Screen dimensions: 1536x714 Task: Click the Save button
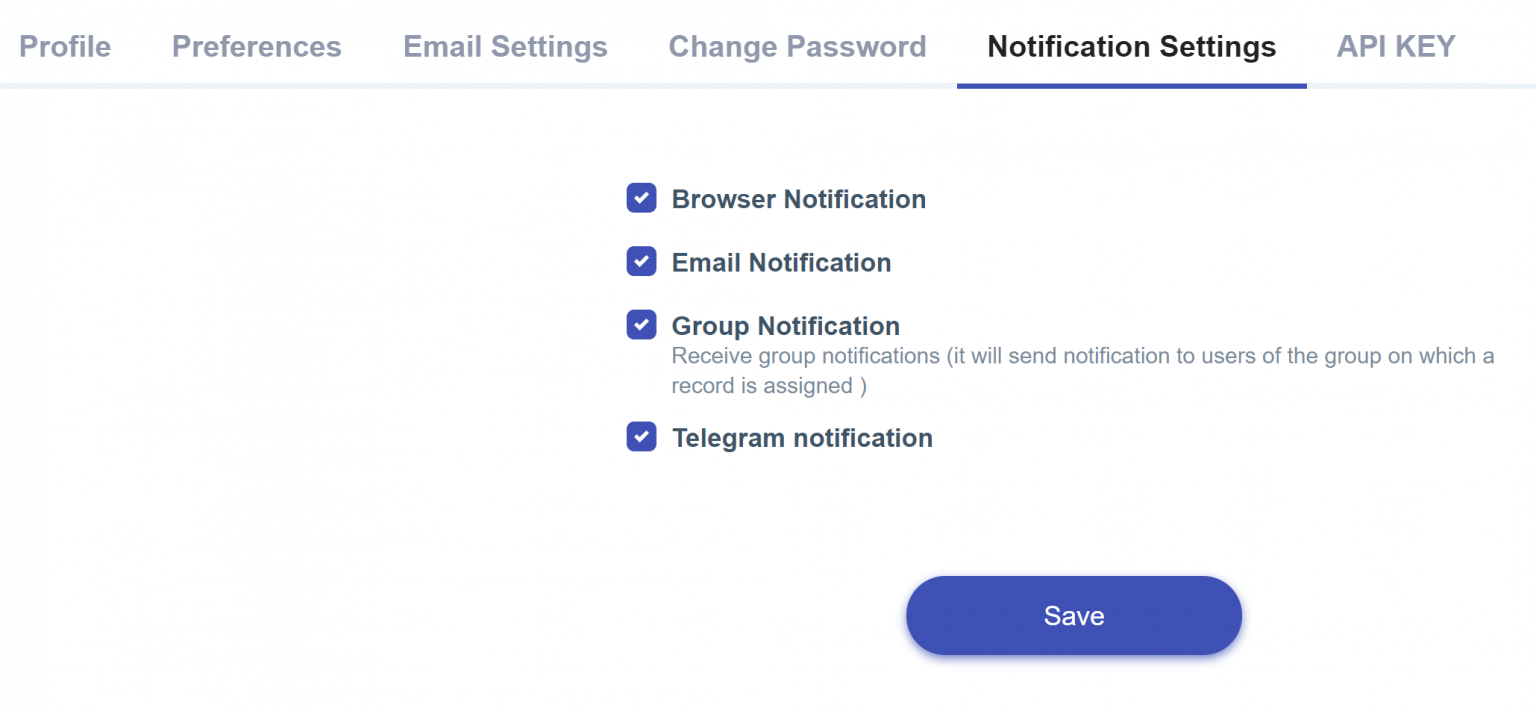tap(1073, 616)
